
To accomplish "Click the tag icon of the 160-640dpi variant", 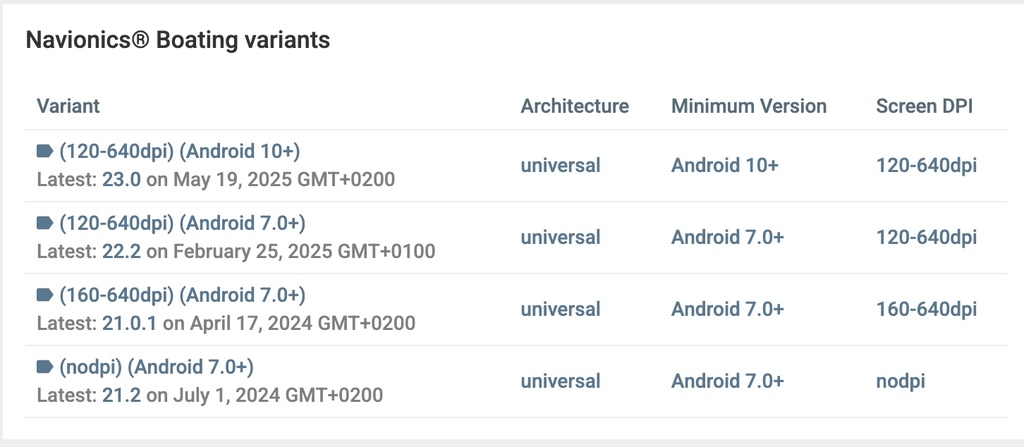I will click(x=44, y=295).
